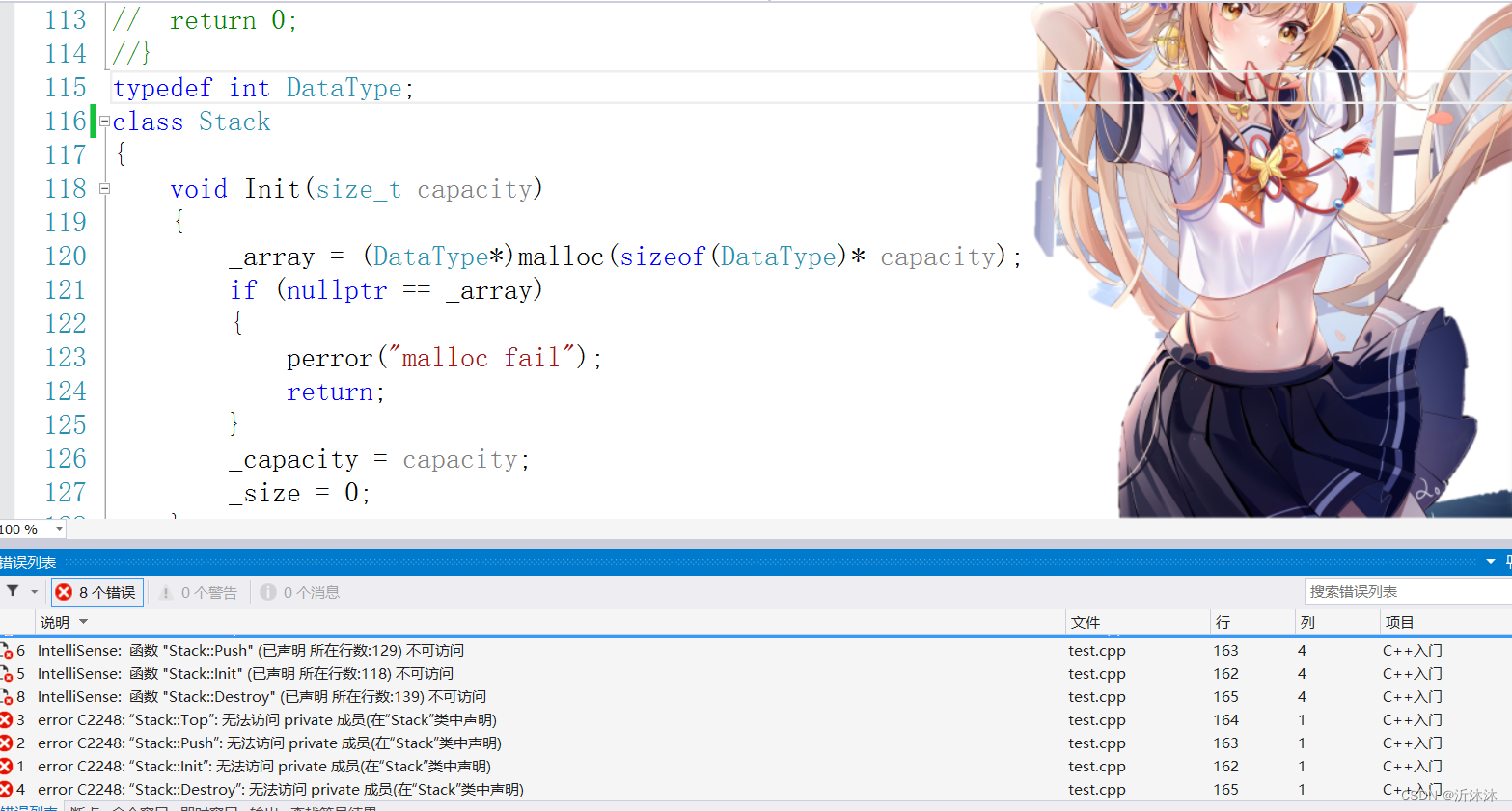The height and width of the screenshot is (811, 1512).
Task: Click red error icon on Stack::Init C2248 row
Action: [x=8, y=766]
